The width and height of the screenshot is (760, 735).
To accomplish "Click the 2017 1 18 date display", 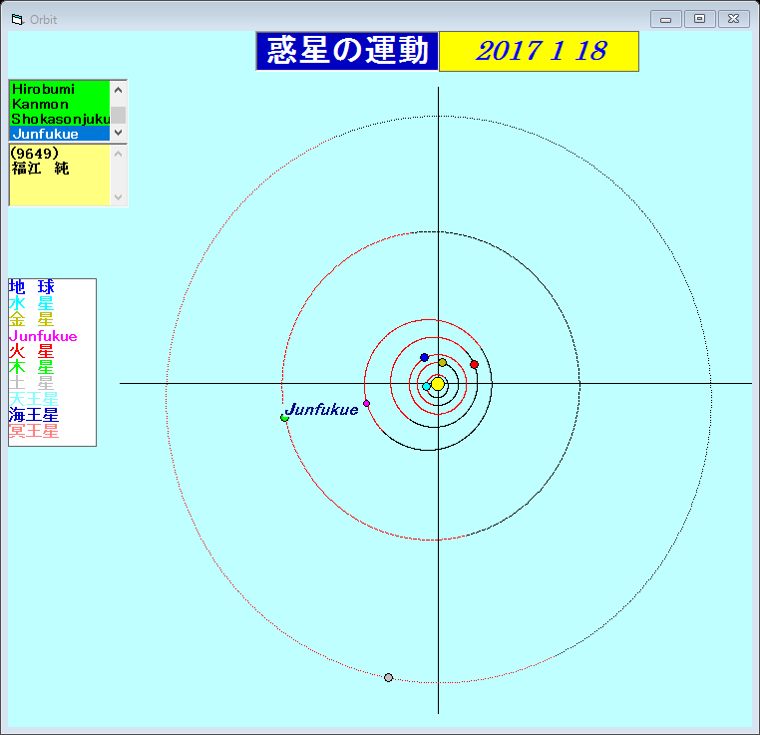I will pos(539,52).
